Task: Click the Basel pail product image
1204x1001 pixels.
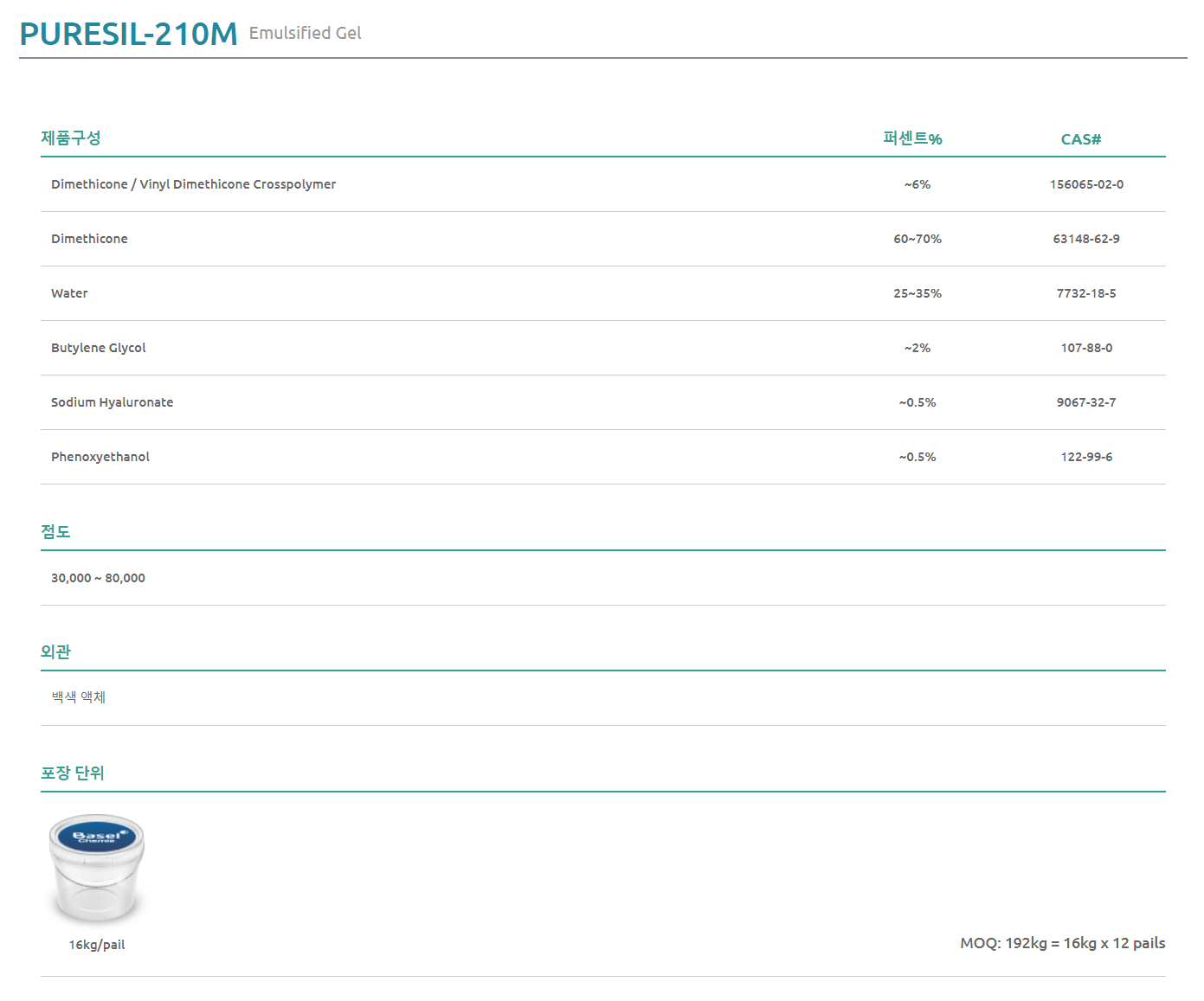Action: [x=97, y=869]
